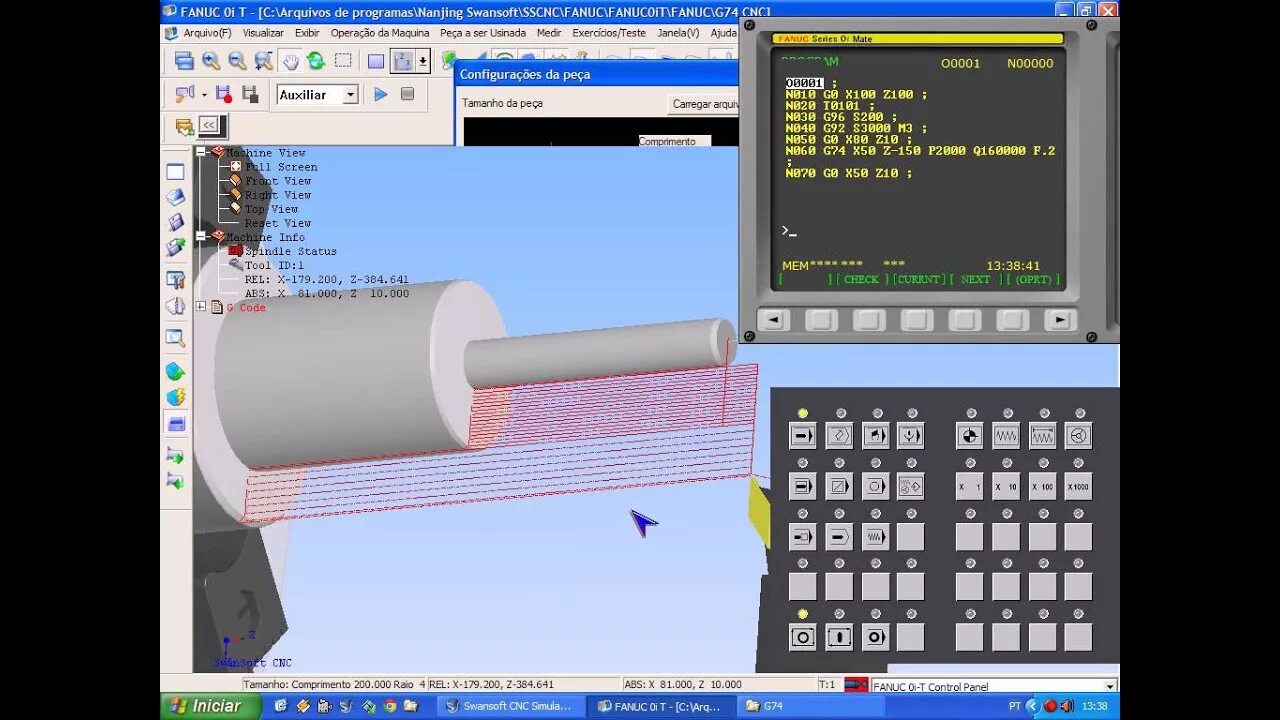Screen dimensions: 1280x720
Task: Click the magnifier preview icon in sidebar
Action: click(x=175, y=338)
